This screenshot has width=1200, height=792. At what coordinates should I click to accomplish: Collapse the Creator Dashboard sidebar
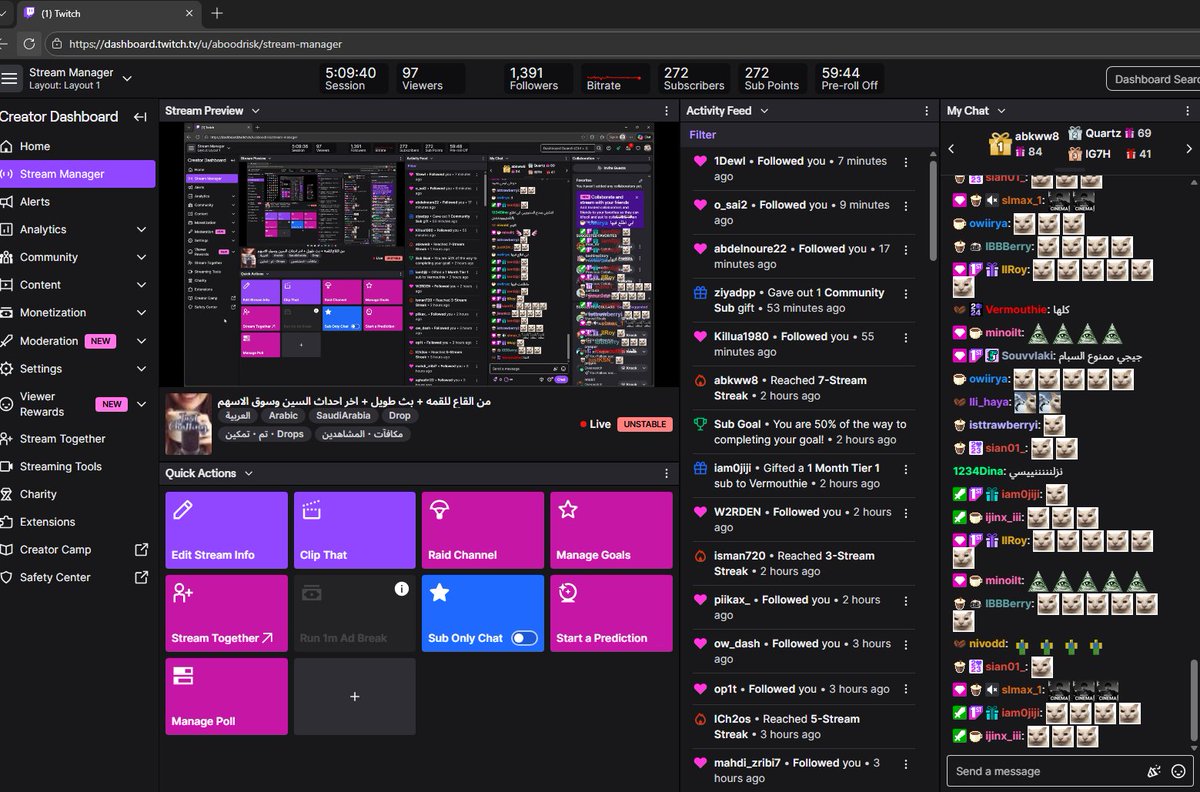[x=140, y=117]
